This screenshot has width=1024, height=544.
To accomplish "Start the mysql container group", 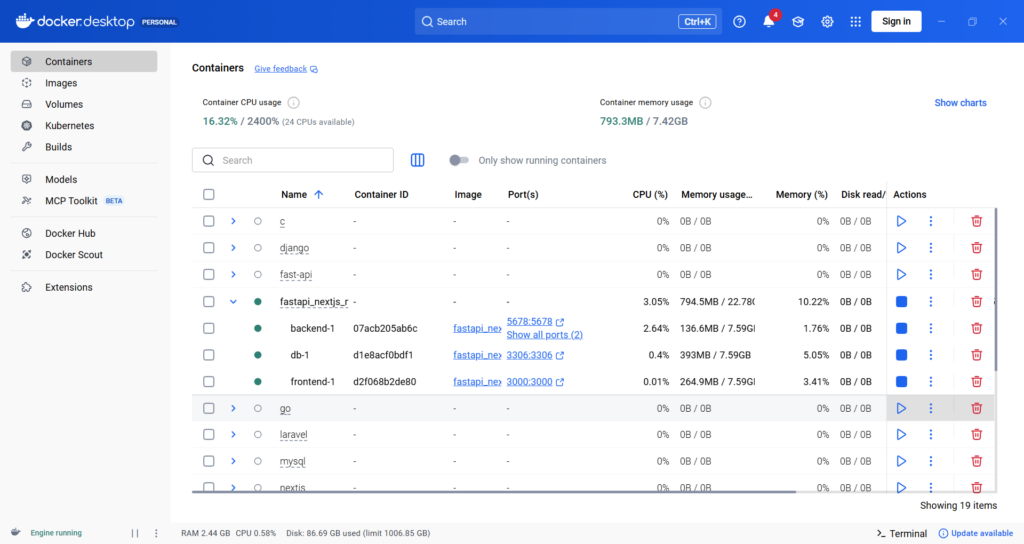I will point(901,462).
